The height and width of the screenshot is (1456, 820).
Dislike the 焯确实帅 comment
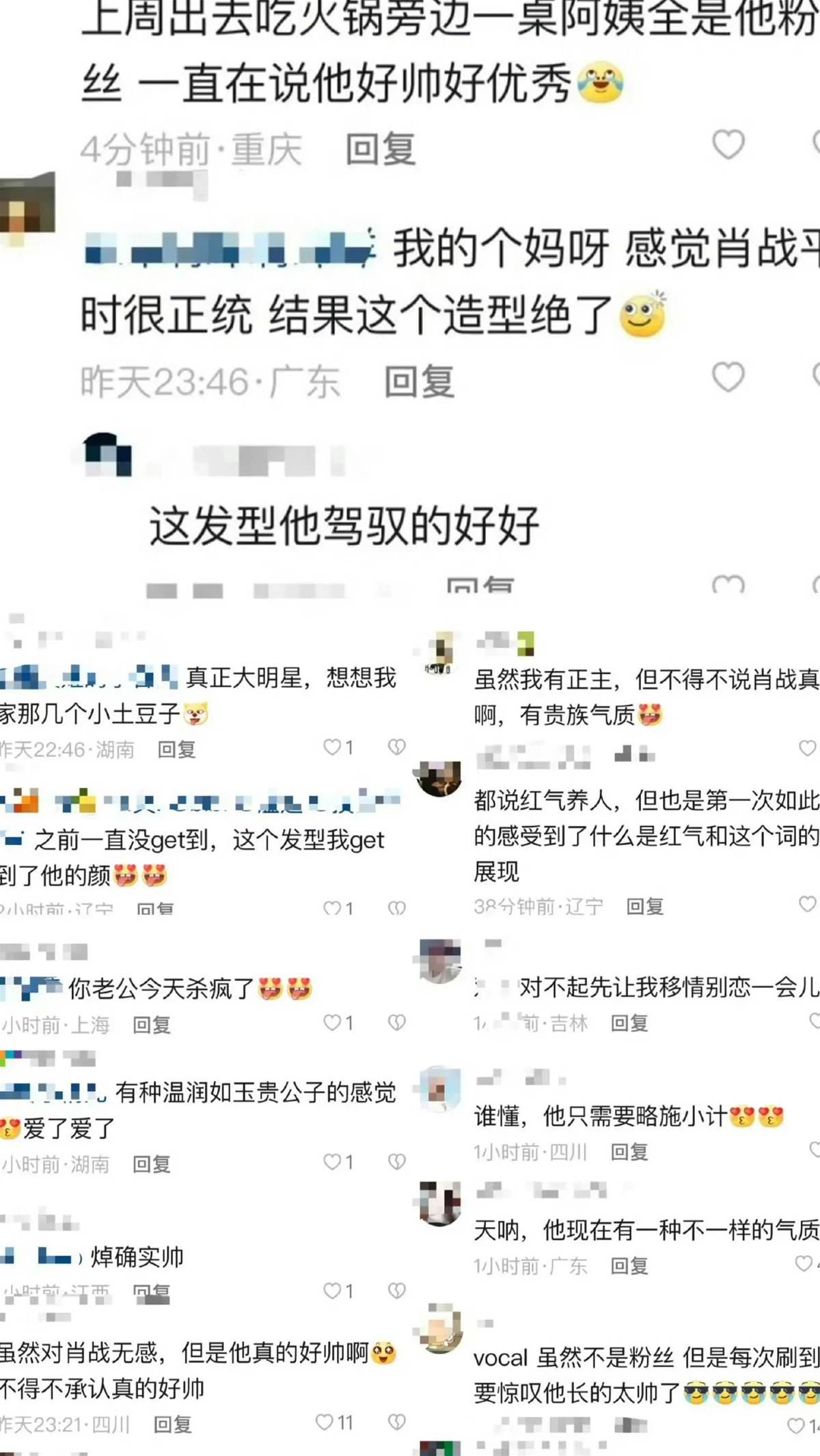click(x=397, y=1290)
